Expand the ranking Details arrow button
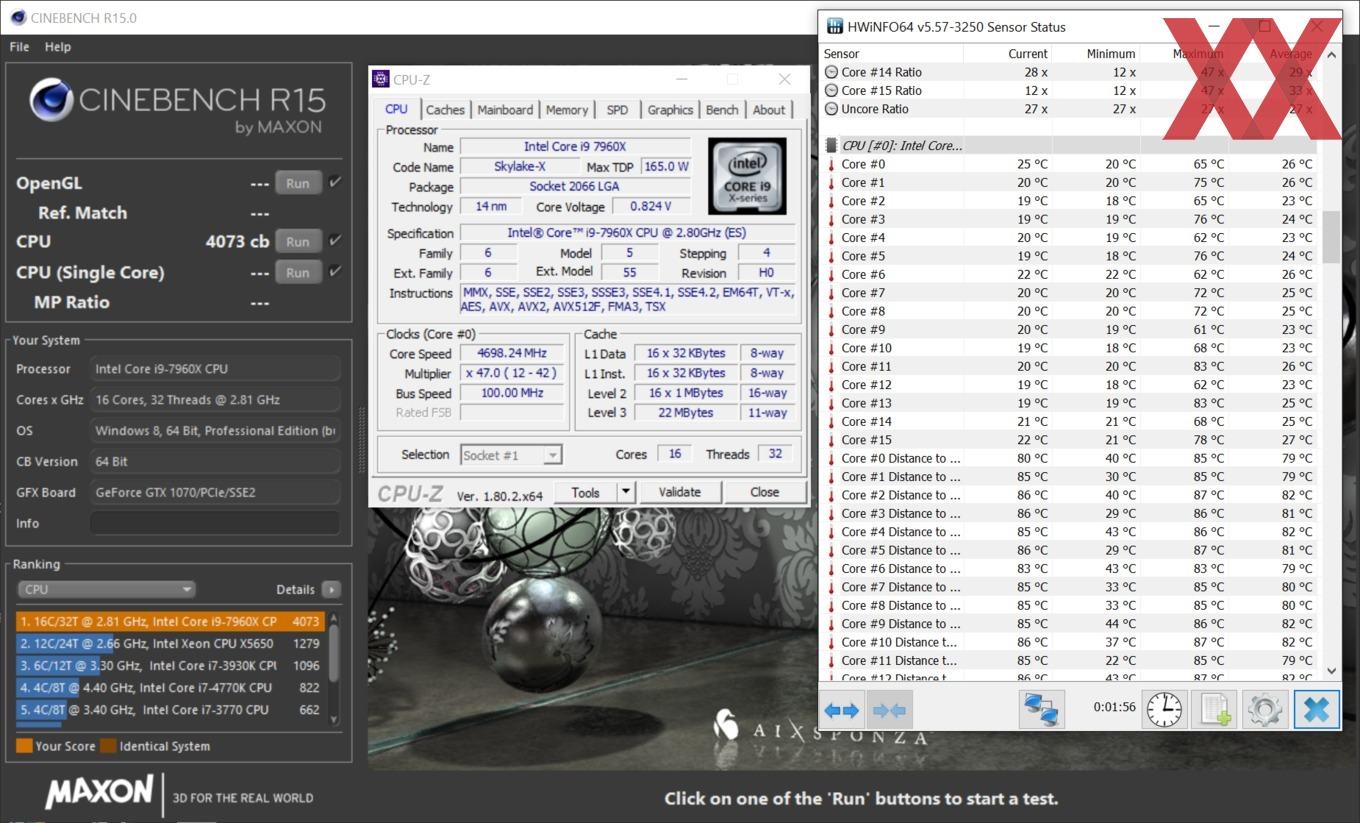1360x823 pixels. click(331, 590)
